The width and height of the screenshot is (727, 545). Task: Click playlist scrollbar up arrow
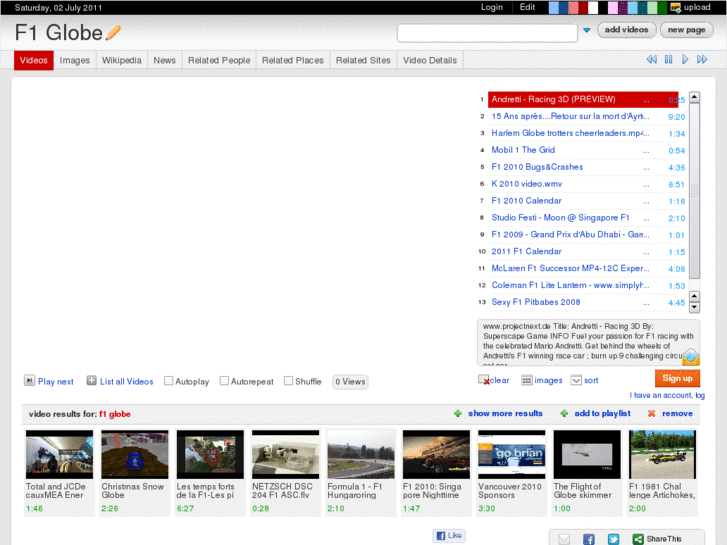coord(694,97)
